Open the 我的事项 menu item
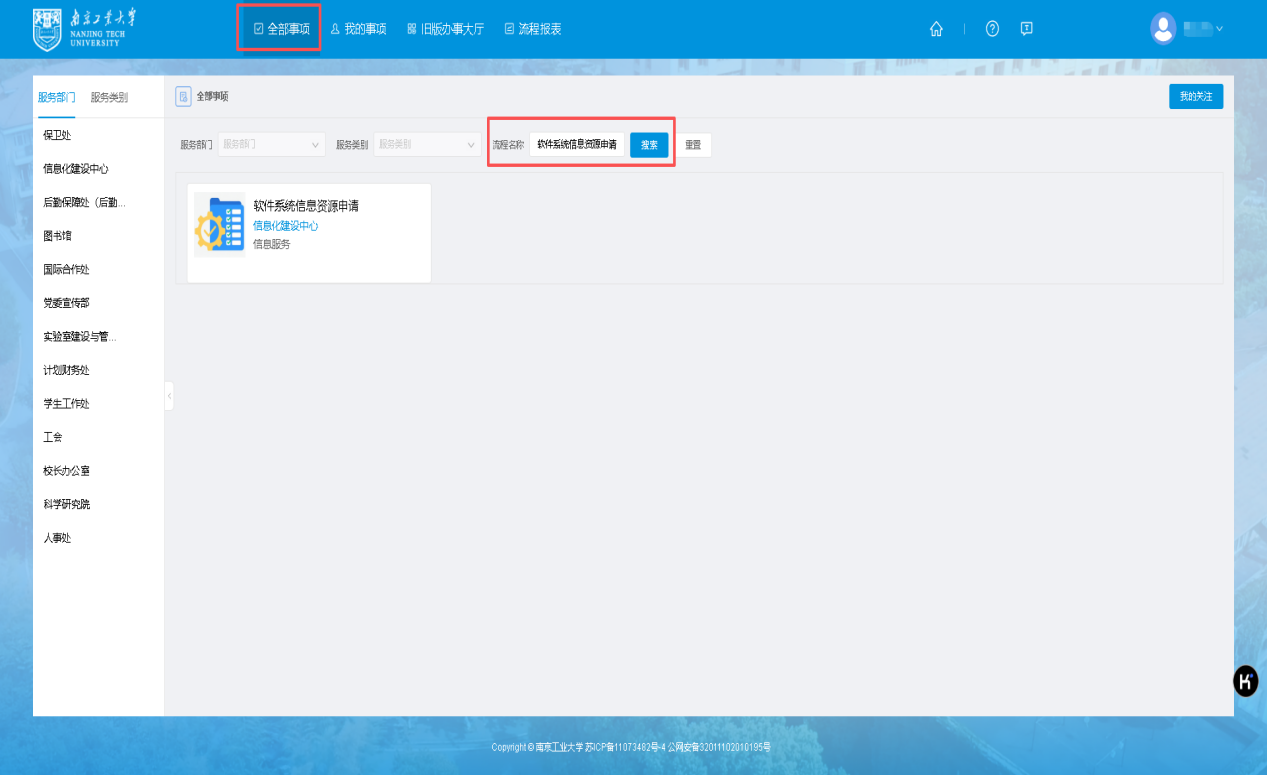Viewport: 1267px width, 775px height. [x=358, y=29]
